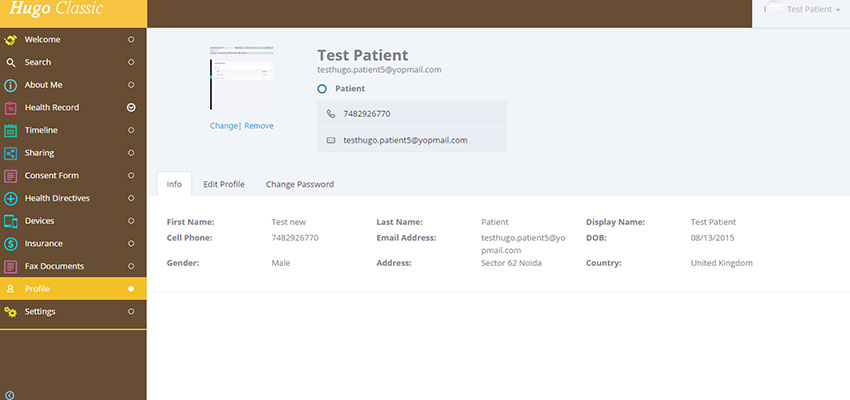Image resolution: width=850 pixels, height=400 pixels.
Task: Click the phone icon beside 7482926770
Action: coord(331,114)
